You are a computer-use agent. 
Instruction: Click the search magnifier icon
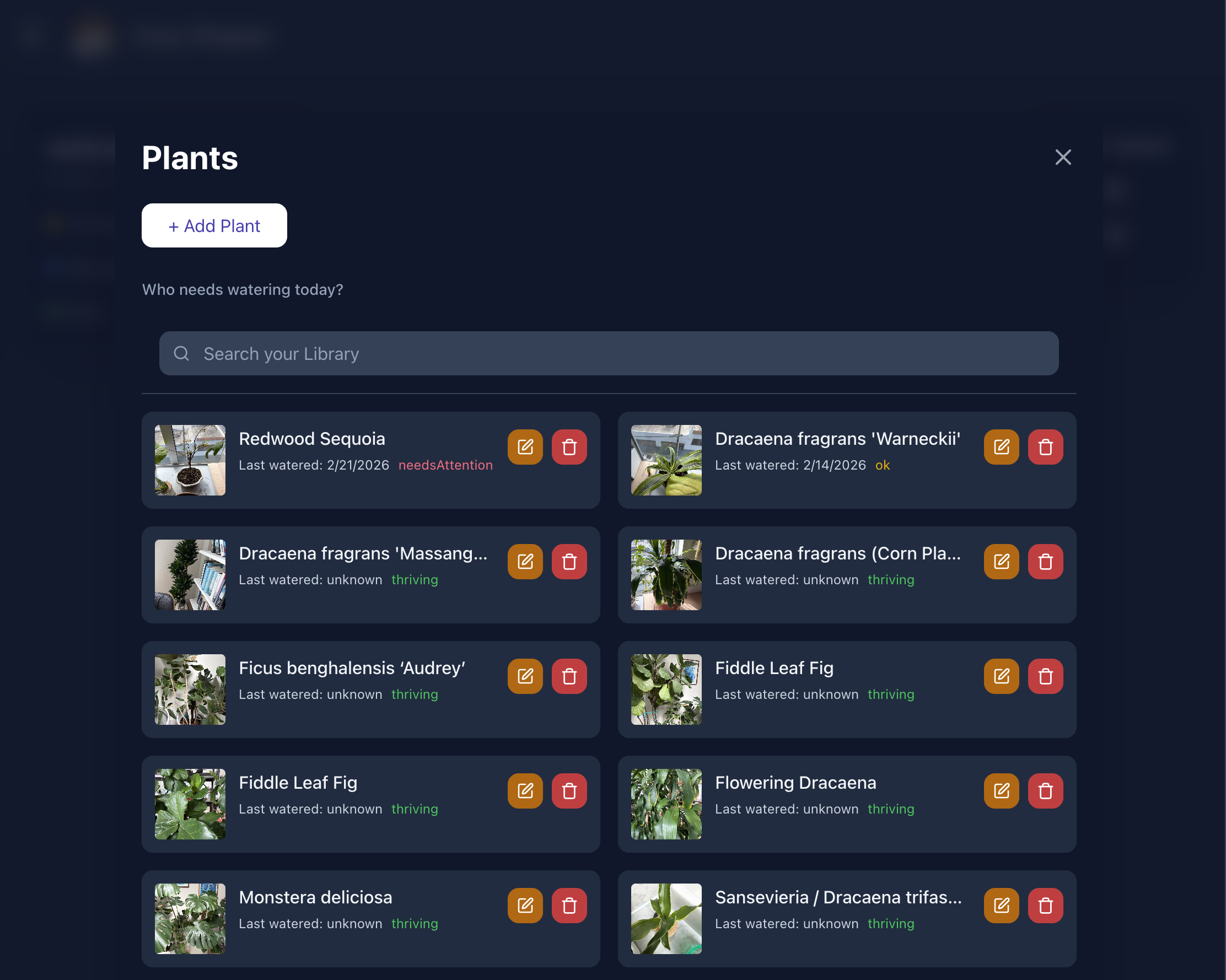pos(181,353)
